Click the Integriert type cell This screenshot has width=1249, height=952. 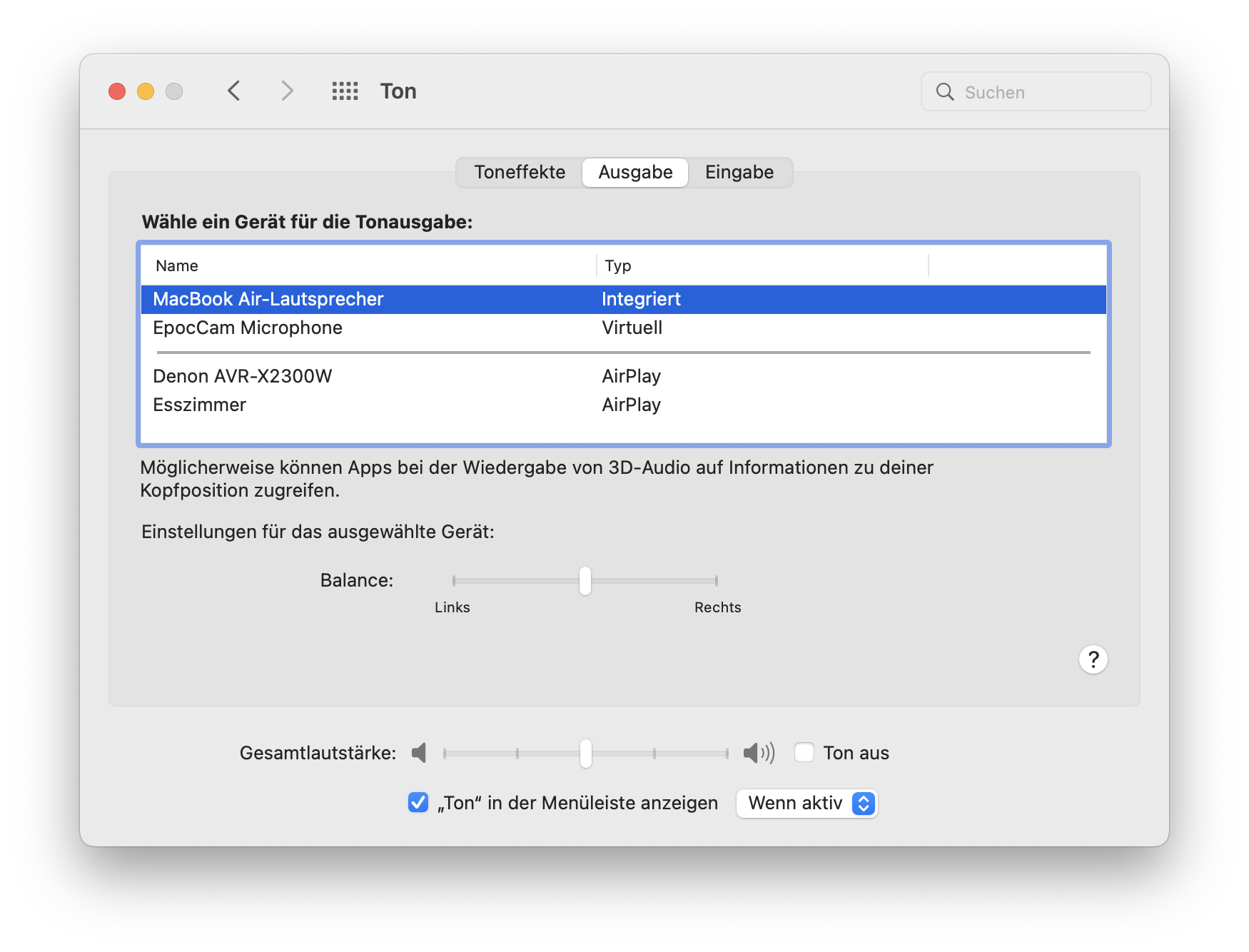[641, 299]
